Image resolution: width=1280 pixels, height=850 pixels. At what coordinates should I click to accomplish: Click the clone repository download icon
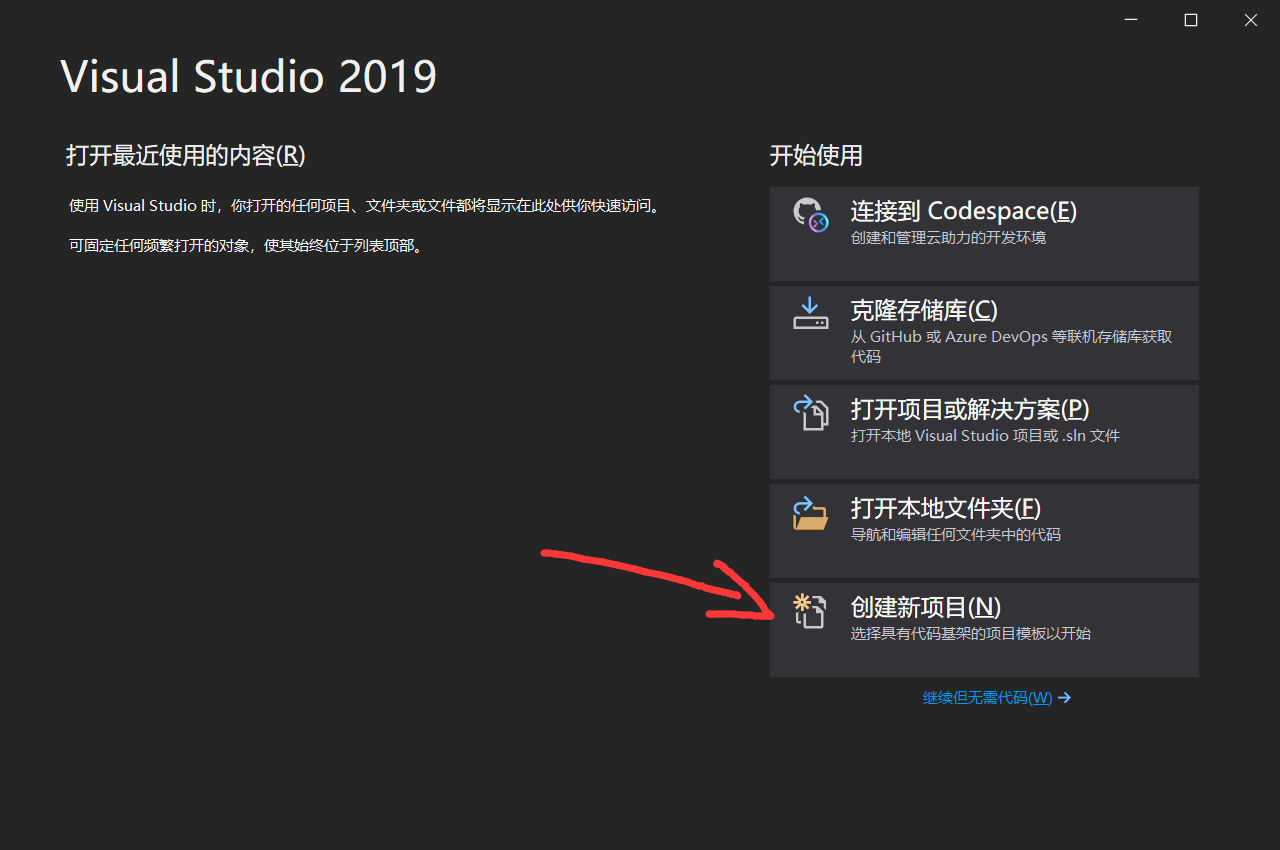pos(810,313)
